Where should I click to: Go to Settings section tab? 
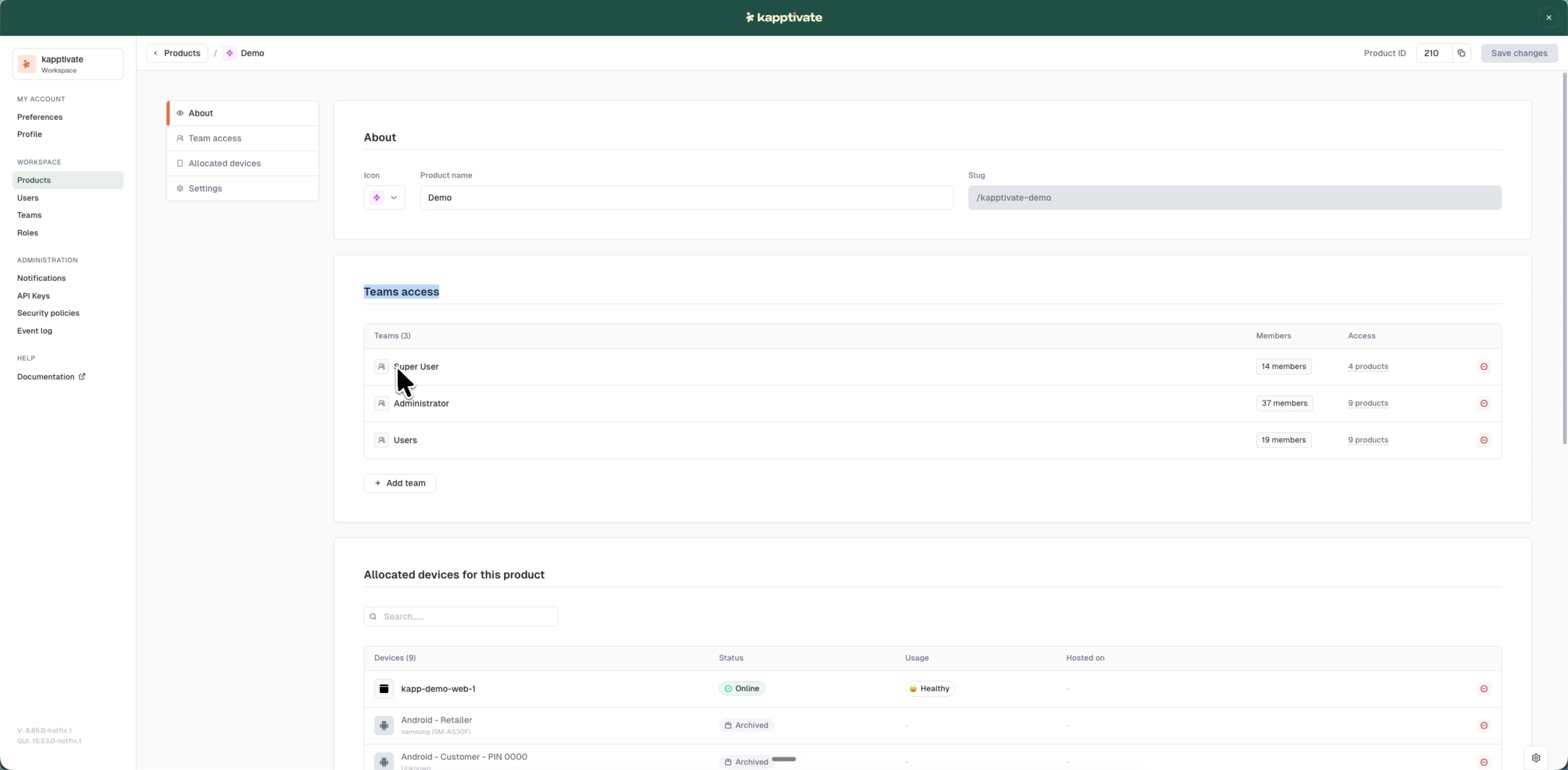click(x=243, y=188)
